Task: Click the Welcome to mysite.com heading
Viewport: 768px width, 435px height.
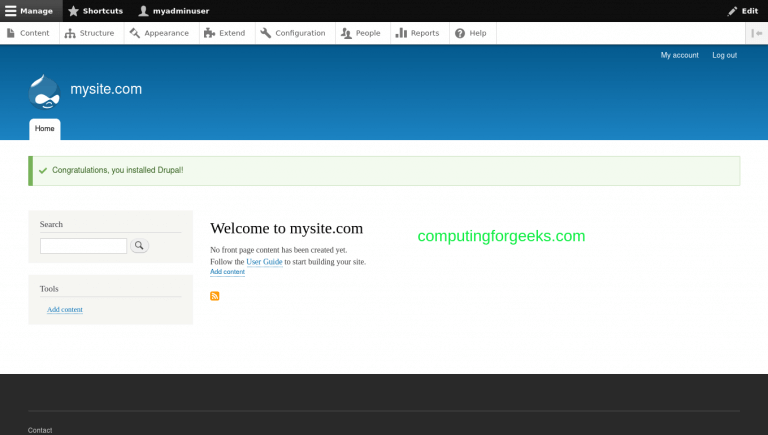Action: click(x=287, y=228)
